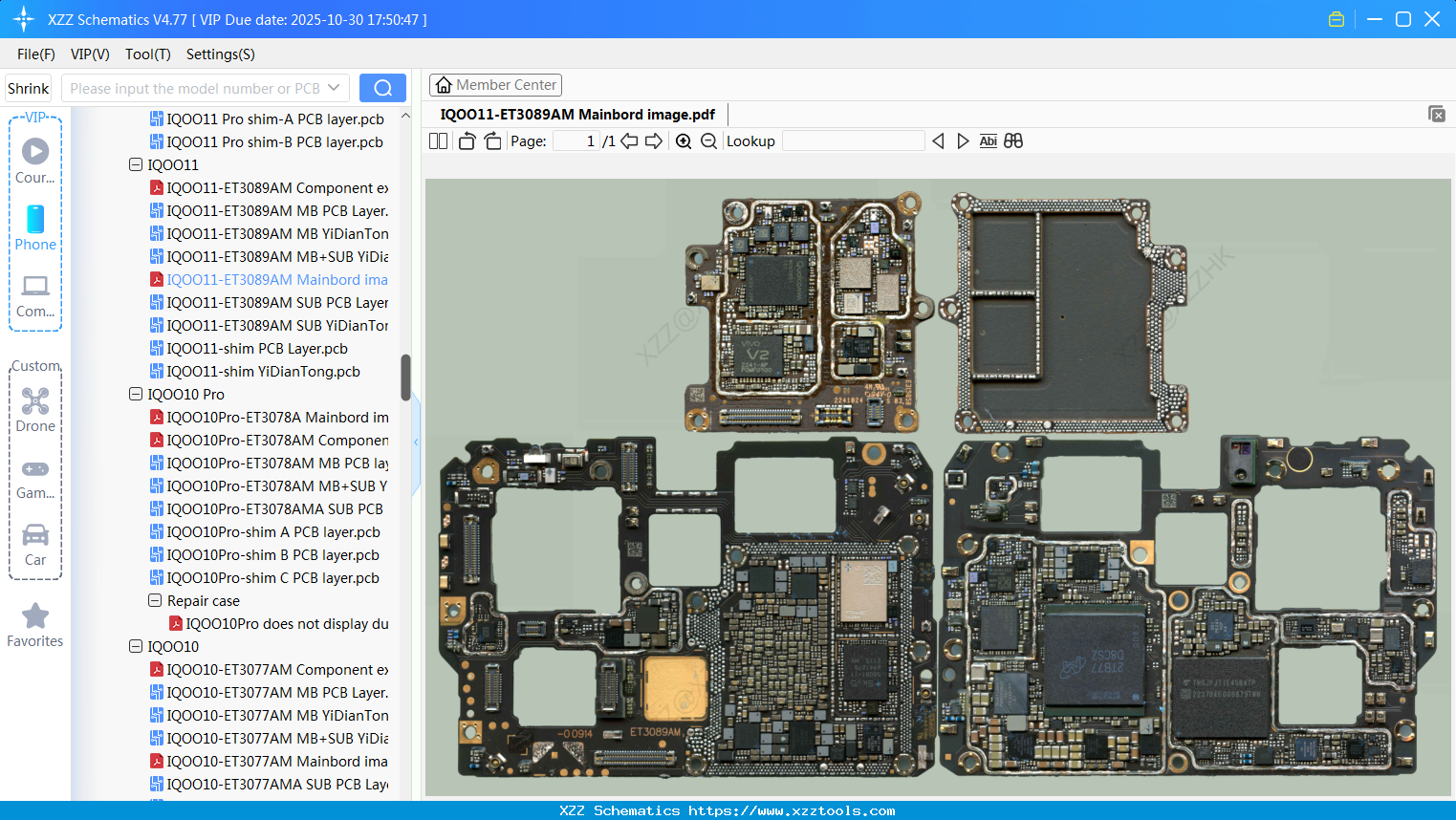
Task: Switch to IQOO11-ET3089AM Mainbord image.pdf tab
Action: 577,114
